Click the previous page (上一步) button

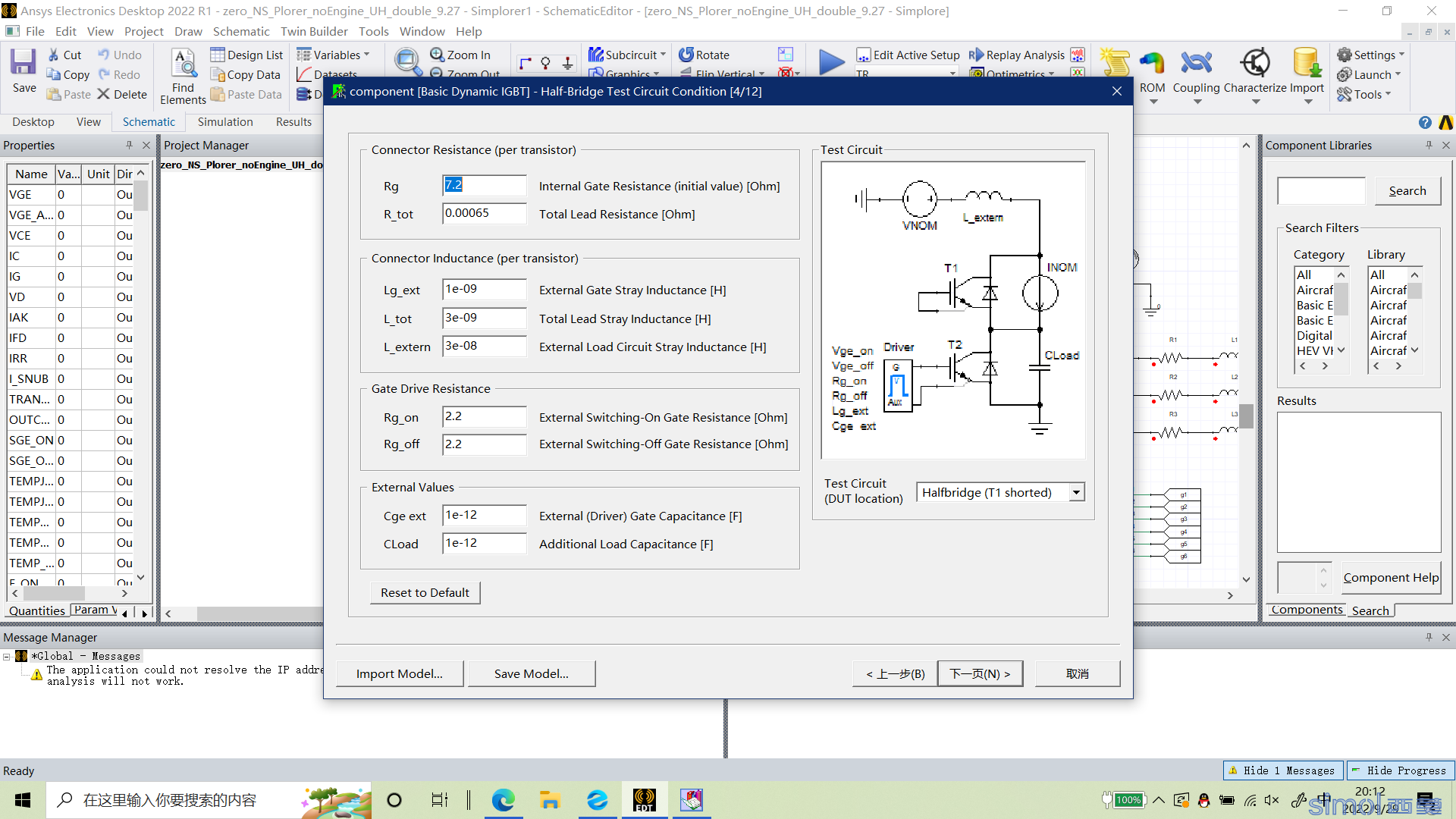(896, 673)
